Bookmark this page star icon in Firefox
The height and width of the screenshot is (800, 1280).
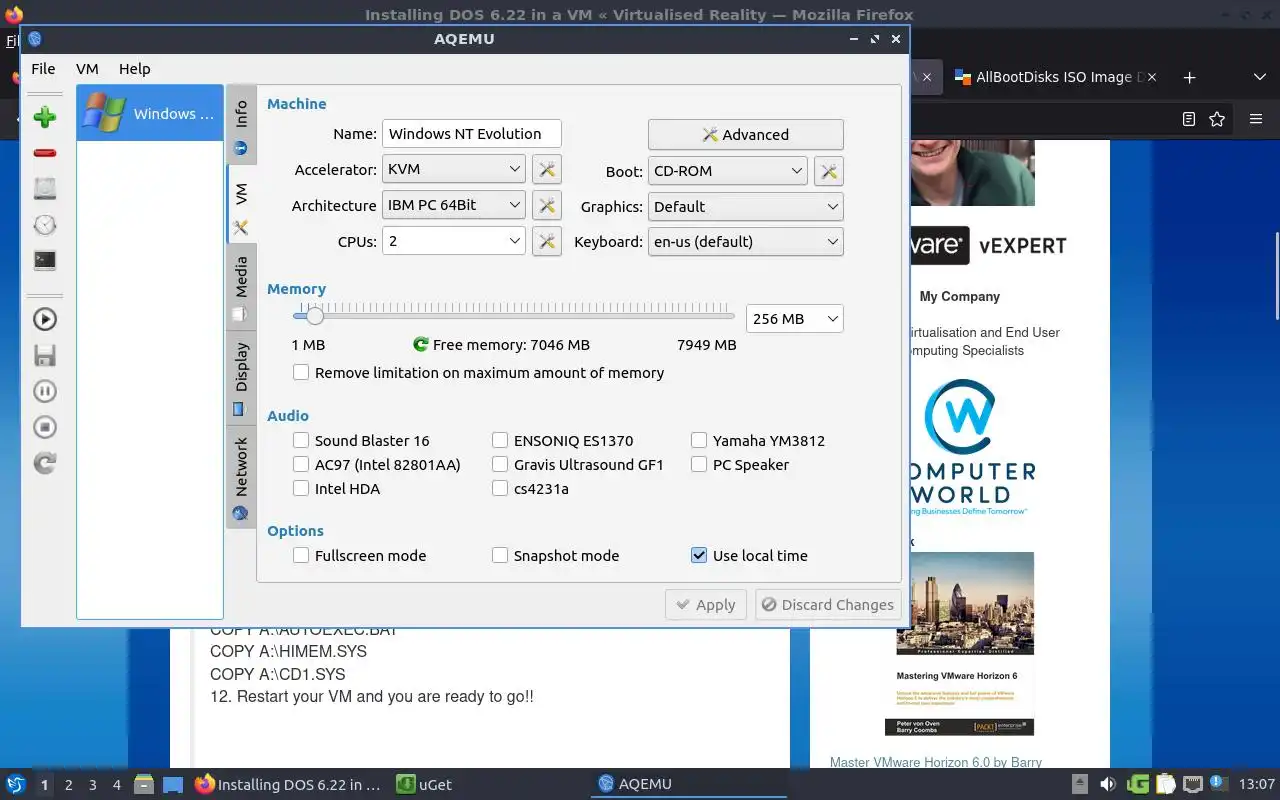(x=1217, y=119)
